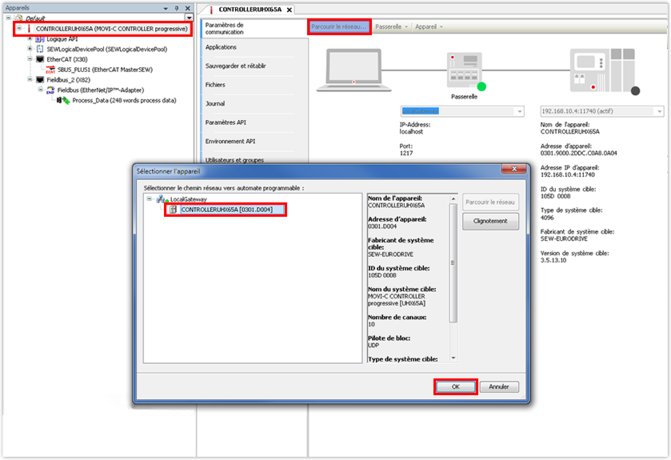
Task: Collapse the CONTROLLERUHX65A root tree node
Action: [x=20, y=29]
